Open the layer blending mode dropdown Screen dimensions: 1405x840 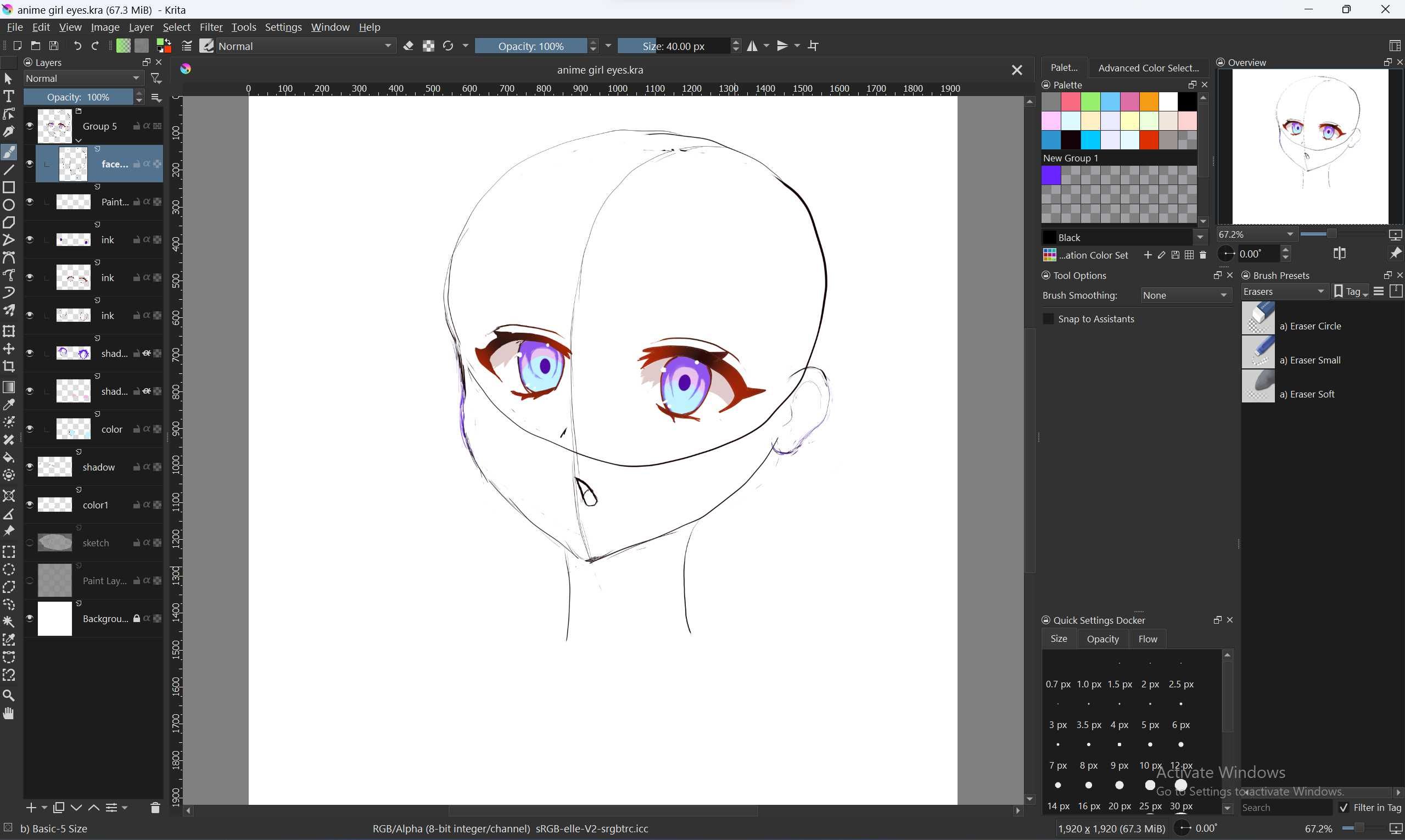83,78
